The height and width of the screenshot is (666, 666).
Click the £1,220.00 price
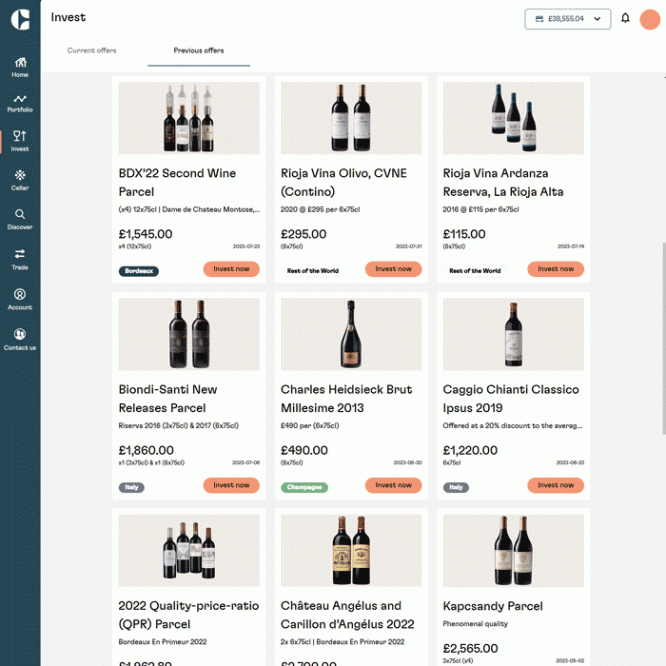tap(470, 450)
